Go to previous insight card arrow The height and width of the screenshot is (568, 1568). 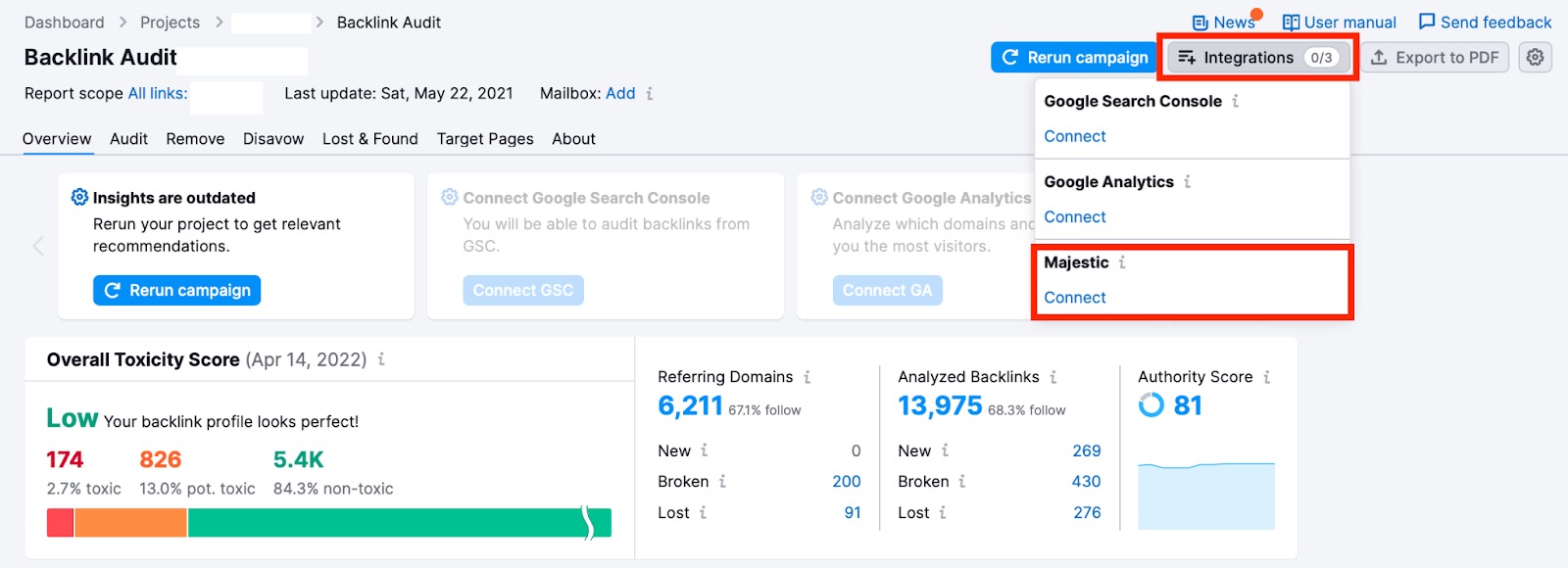click(38, 246)
